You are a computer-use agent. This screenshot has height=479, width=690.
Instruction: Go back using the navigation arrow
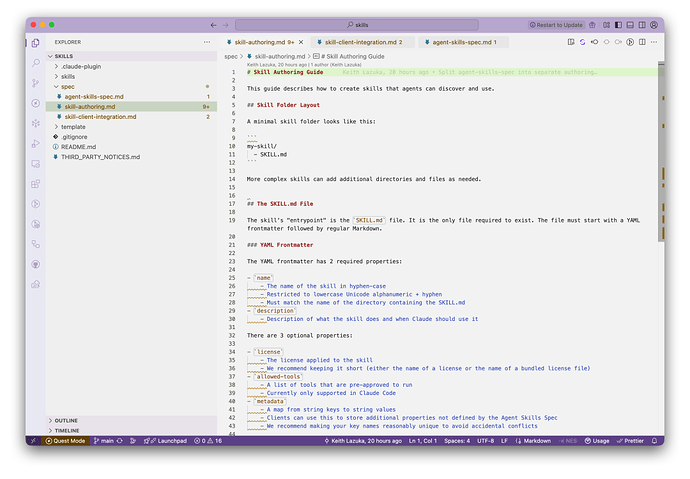[214, 24]
